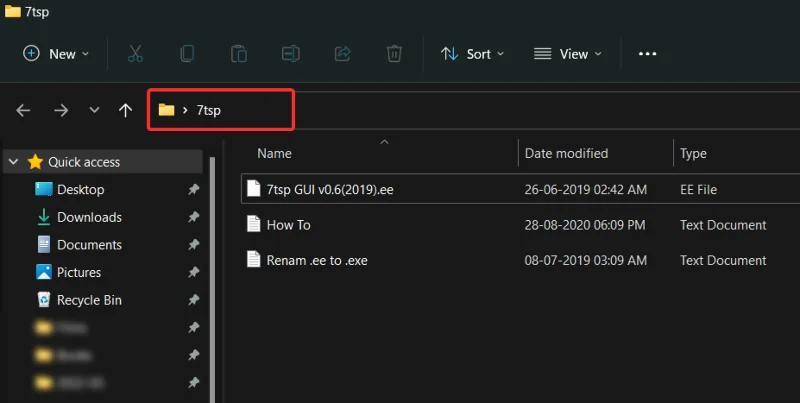This screenshot has width=800, height=403.
Task: Open Desktop in the sidebar
Action: (81, 190)
